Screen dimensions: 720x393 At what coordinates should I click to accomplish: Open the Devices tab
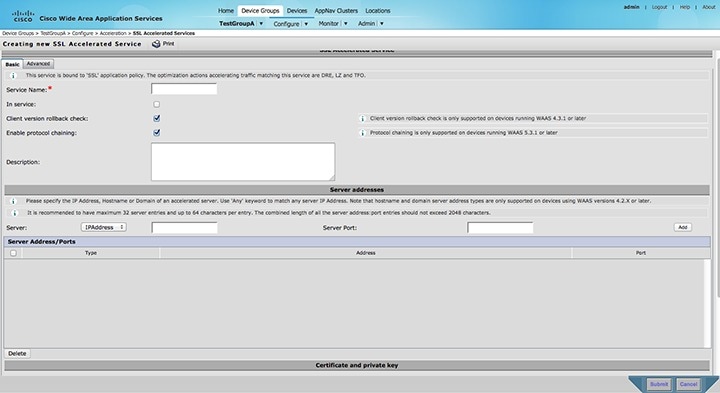(297, 11)
